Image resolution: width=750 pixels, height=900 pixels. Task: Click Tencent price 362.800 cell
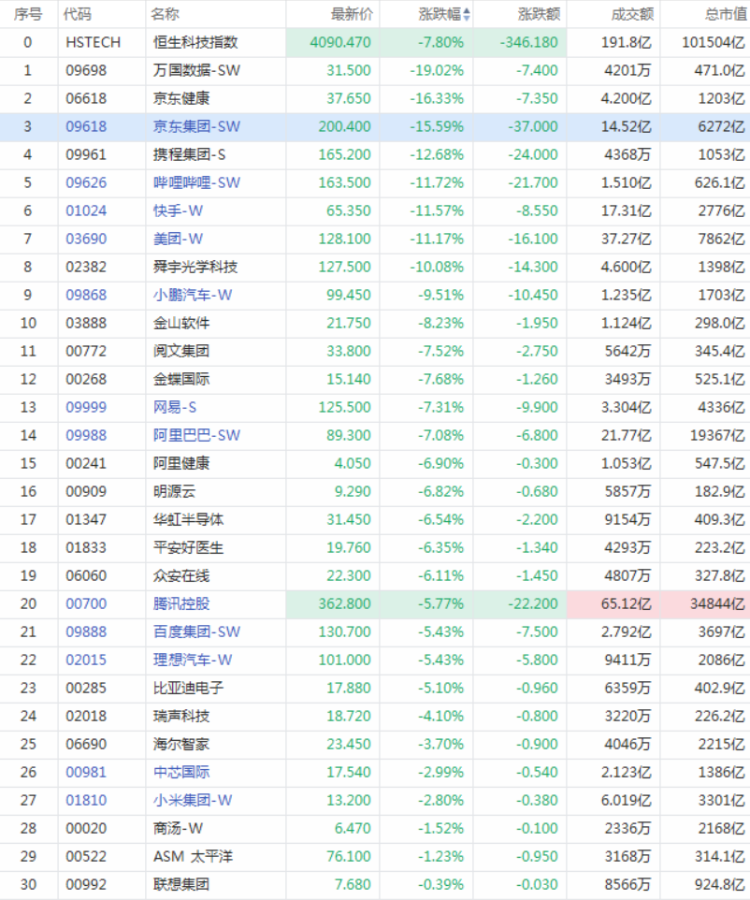point(345,604)
